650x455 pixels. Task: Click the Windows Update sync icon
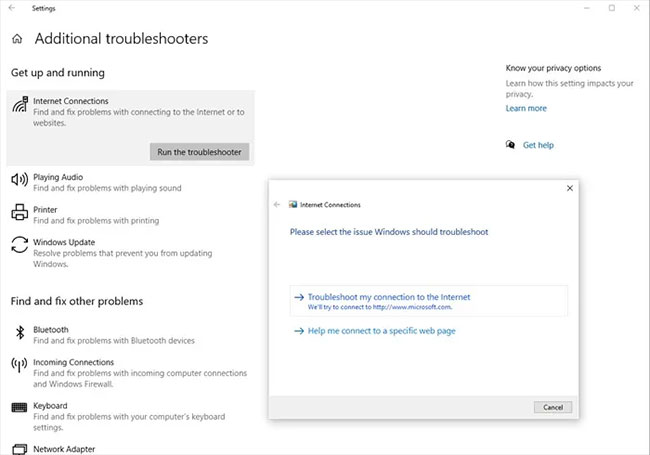[x=19, y=244]
